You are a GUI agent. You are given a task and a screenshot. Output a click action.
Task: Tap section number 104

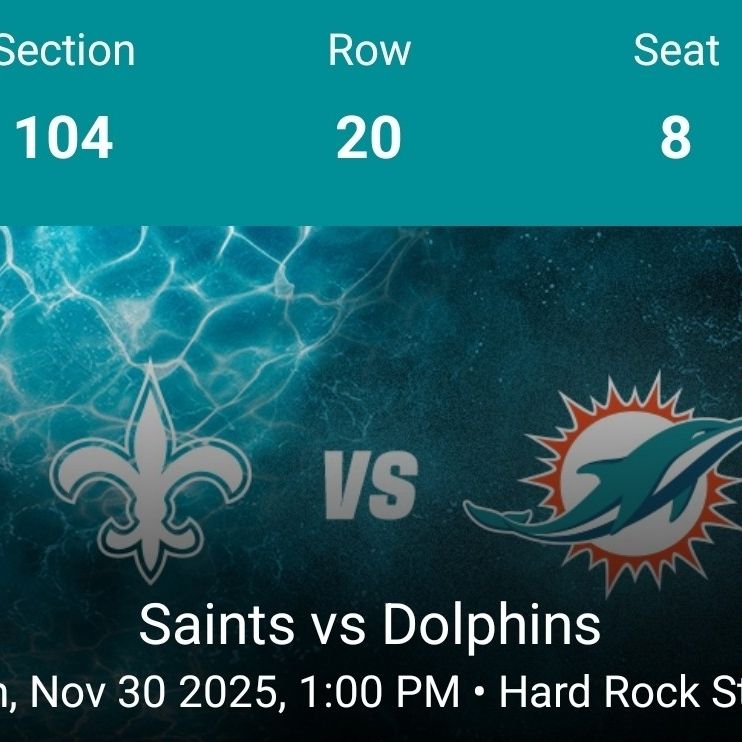[x=64, y=138]
